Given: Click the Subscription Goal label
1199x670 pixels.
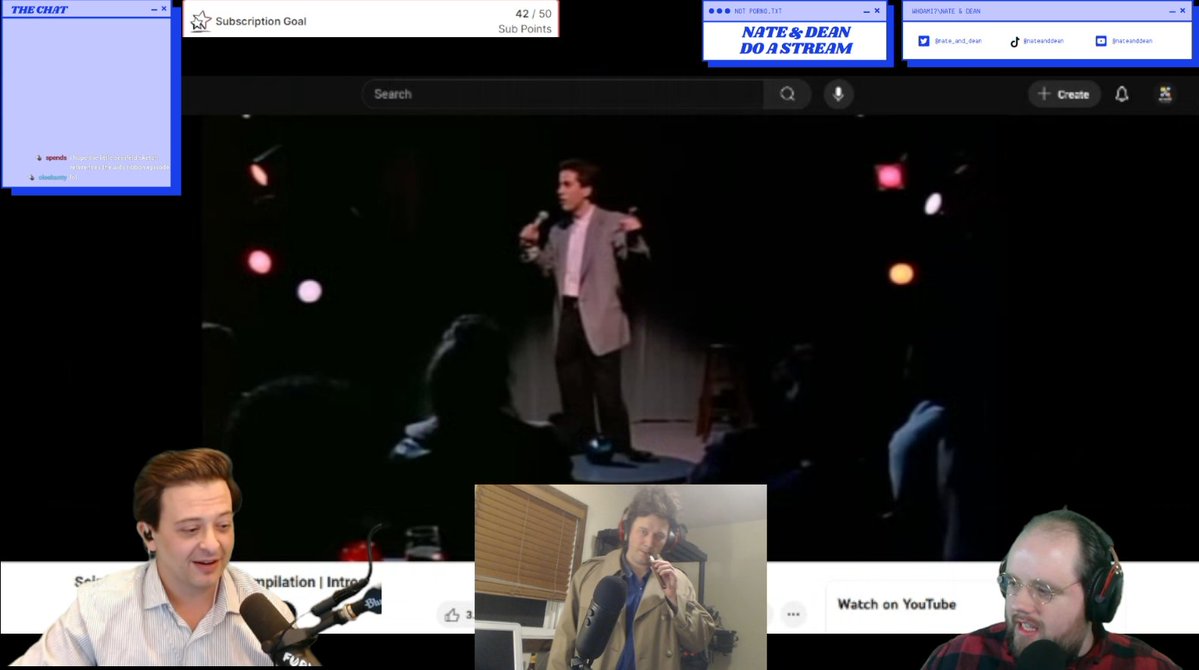Looking at the screenshot, I should 261,21.
